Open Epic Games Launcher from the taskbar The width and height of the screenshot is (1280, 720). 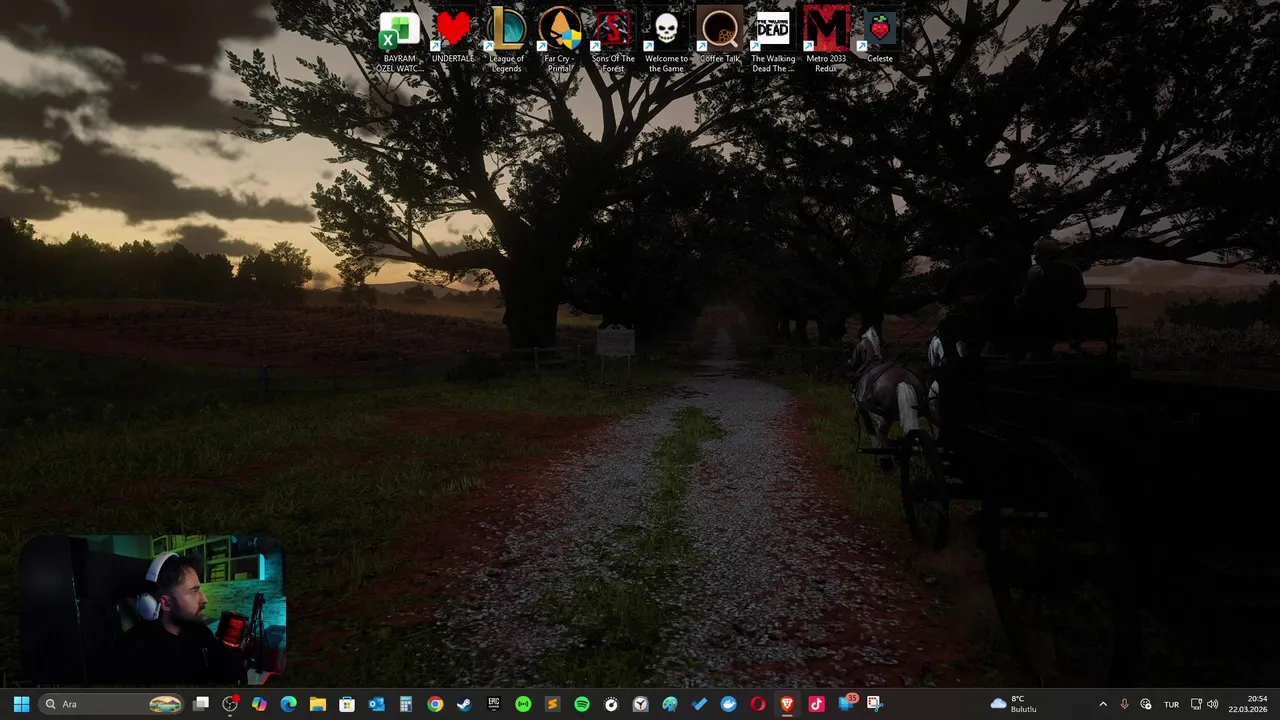pos(493,704)
